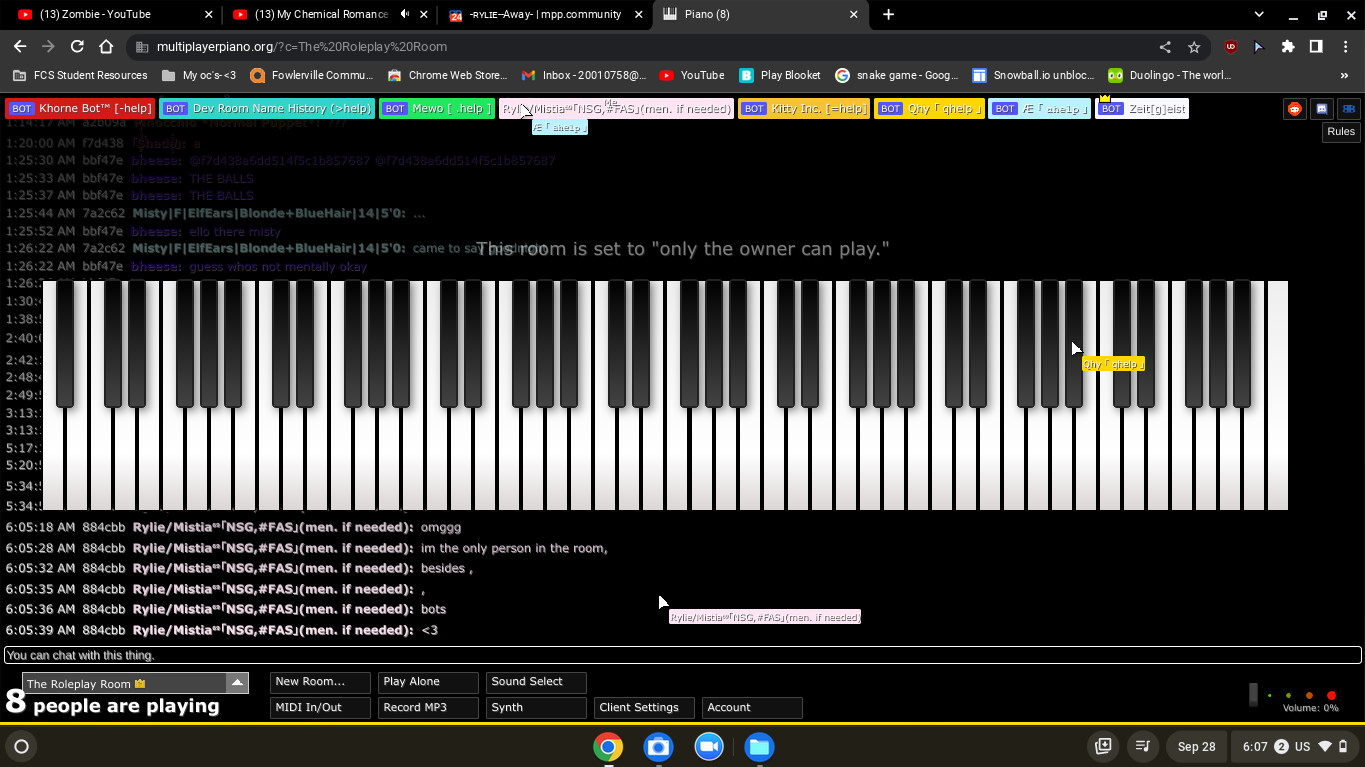Launch Zoom from the shelf
The image size is (1365, 767).
click(709, 747)
